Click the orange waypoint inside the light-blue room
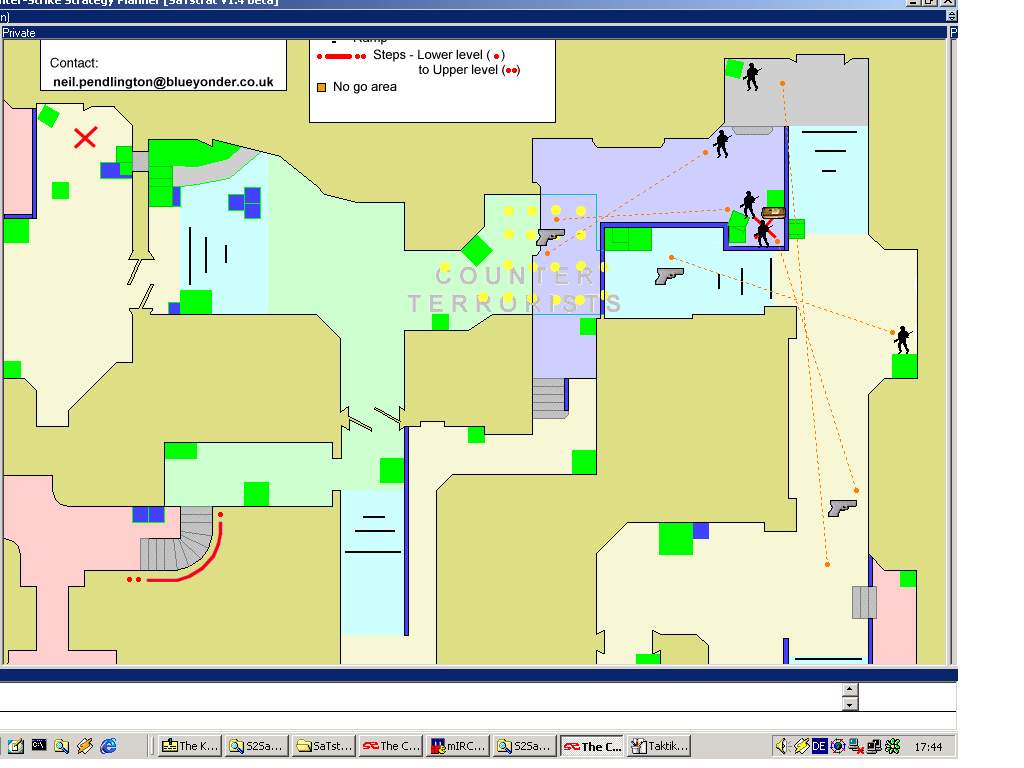 [671, 257]
